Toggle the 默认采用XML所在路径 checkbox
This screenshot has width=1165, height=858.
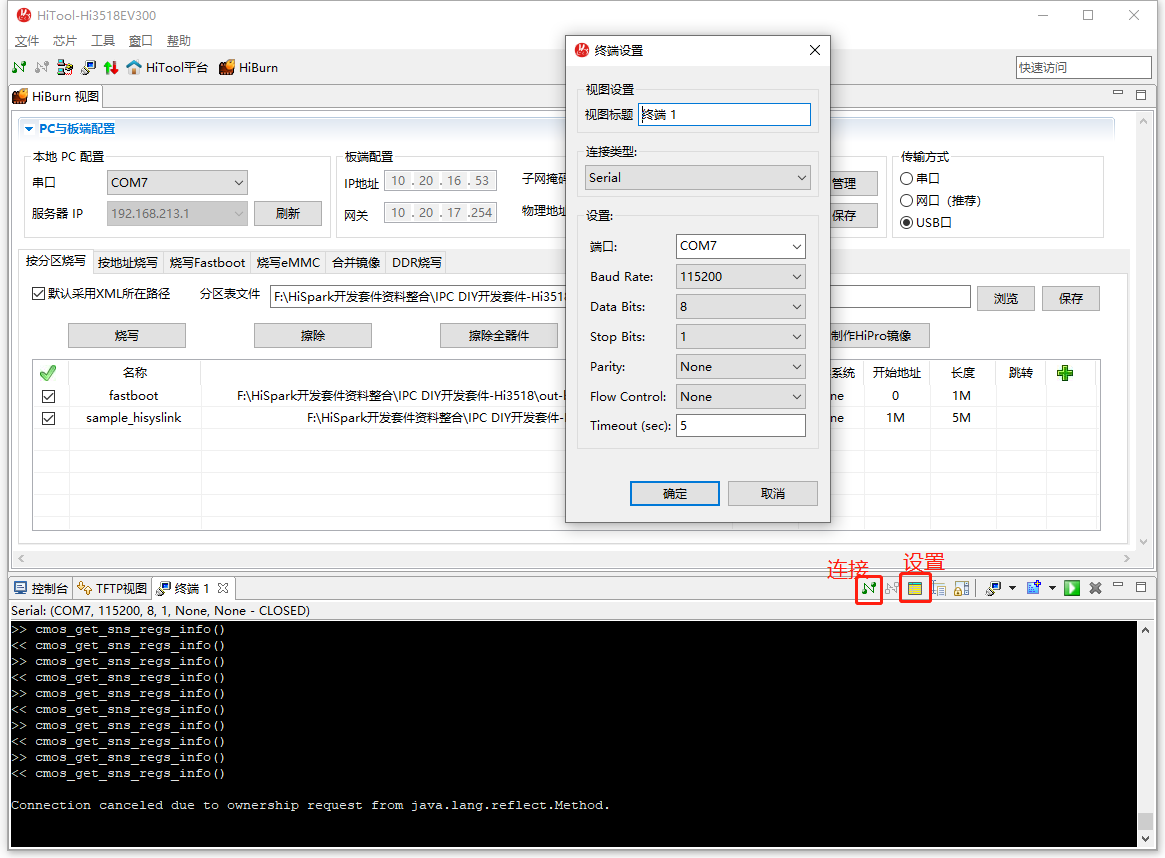(39, 293)
